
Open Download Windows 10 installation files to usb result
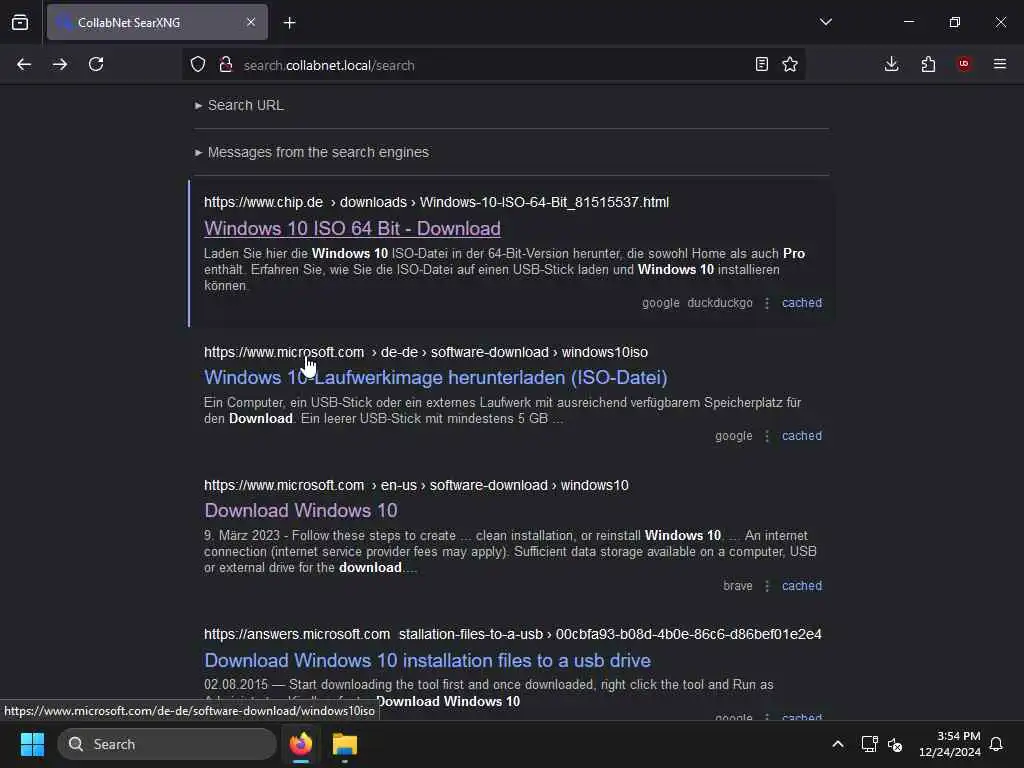428,660
